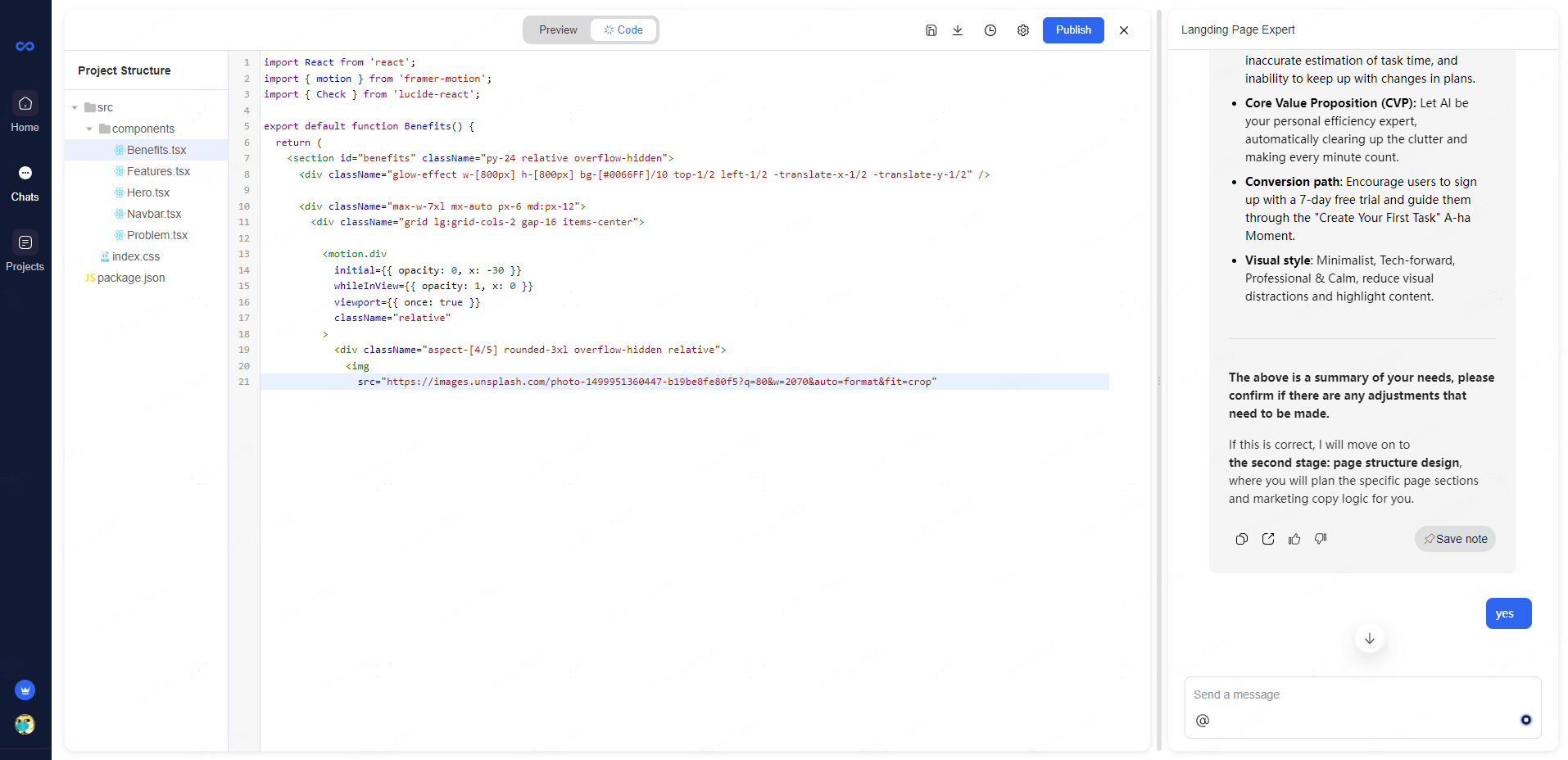Give the response a thumbs down
Viewport: 1568px width, 760px height.
[1321, 539]
